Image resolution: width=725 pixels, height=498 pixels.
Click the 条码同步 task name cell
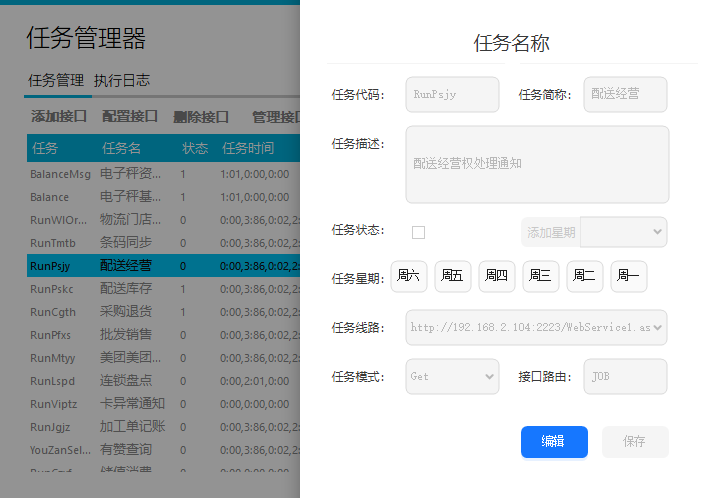tap(126, 243)
